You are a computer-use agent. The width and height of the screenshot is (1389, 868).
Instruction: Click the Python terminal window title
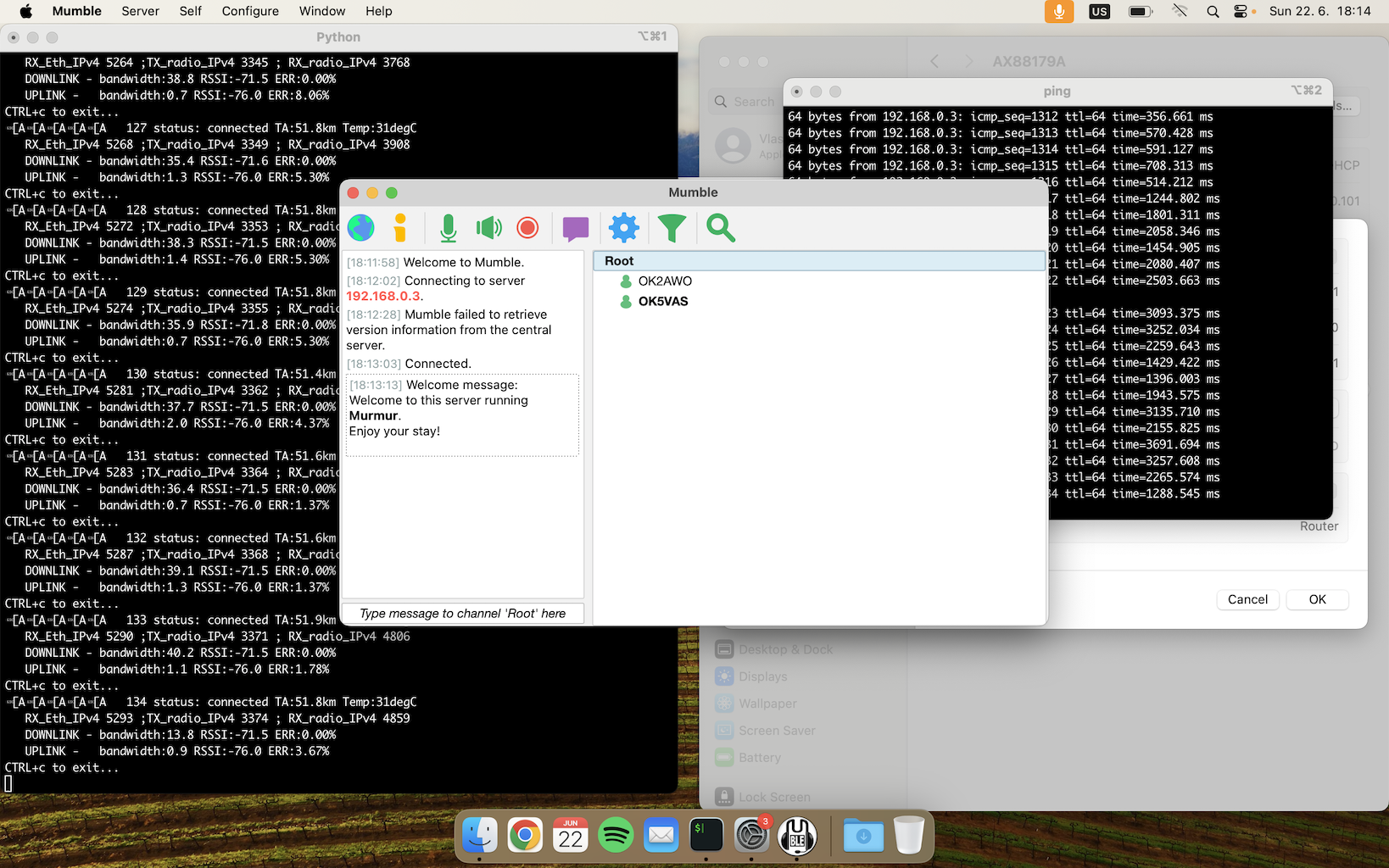coord(338,37)
